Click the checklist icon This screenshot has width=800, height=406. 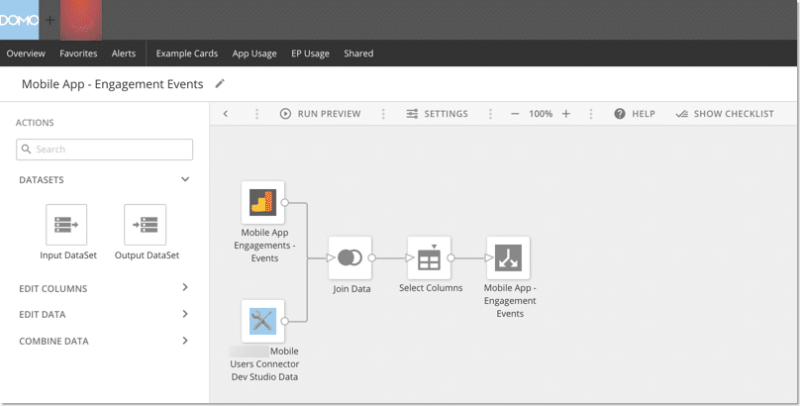coord(681,114)
